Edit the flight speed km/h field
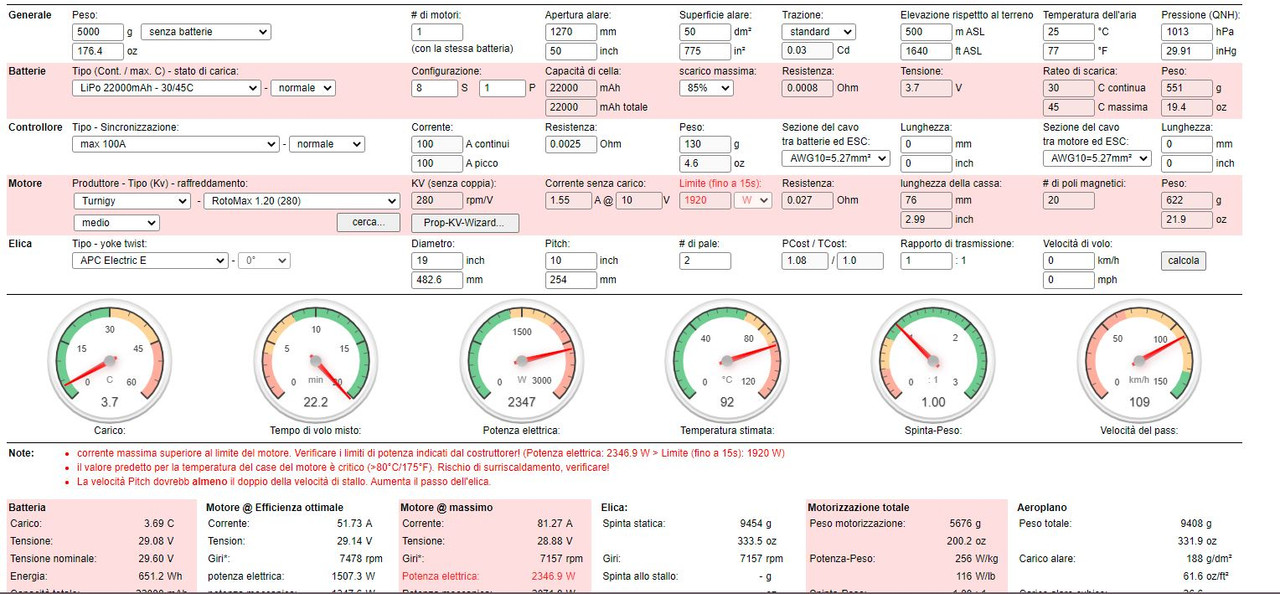The height and width of the screenshot is (594, 1280). pos(1068,260)
